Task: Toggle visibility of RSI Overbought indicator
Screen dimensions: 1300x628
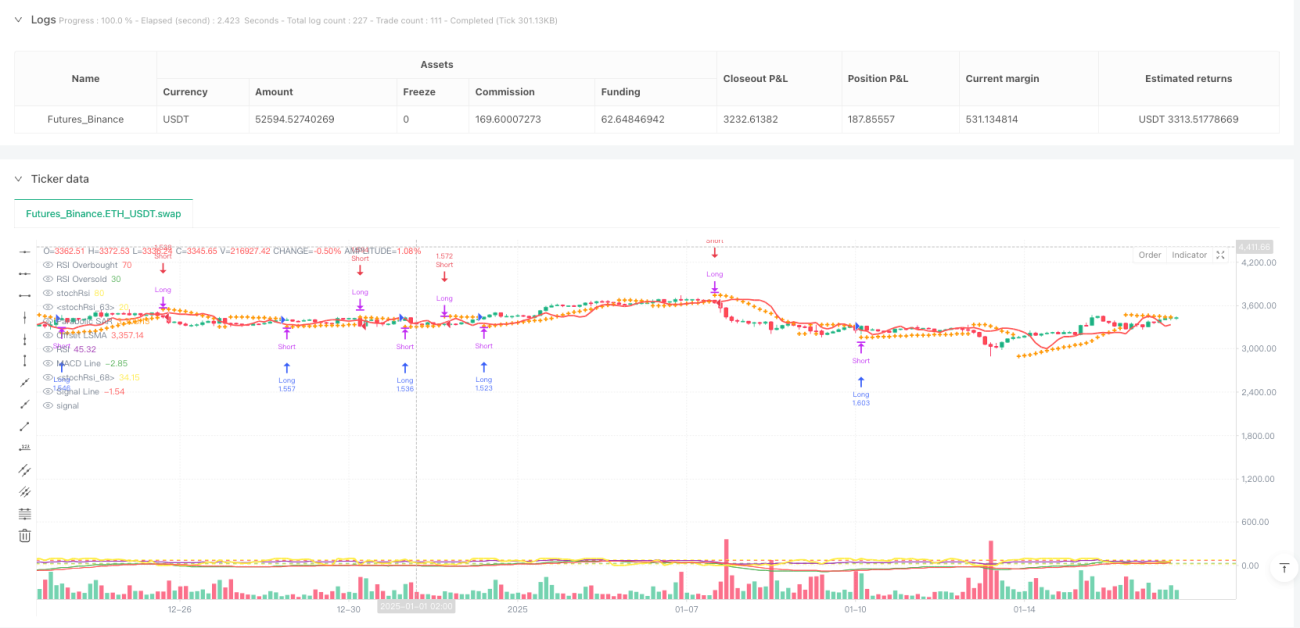Action: (x=47, y=265)
